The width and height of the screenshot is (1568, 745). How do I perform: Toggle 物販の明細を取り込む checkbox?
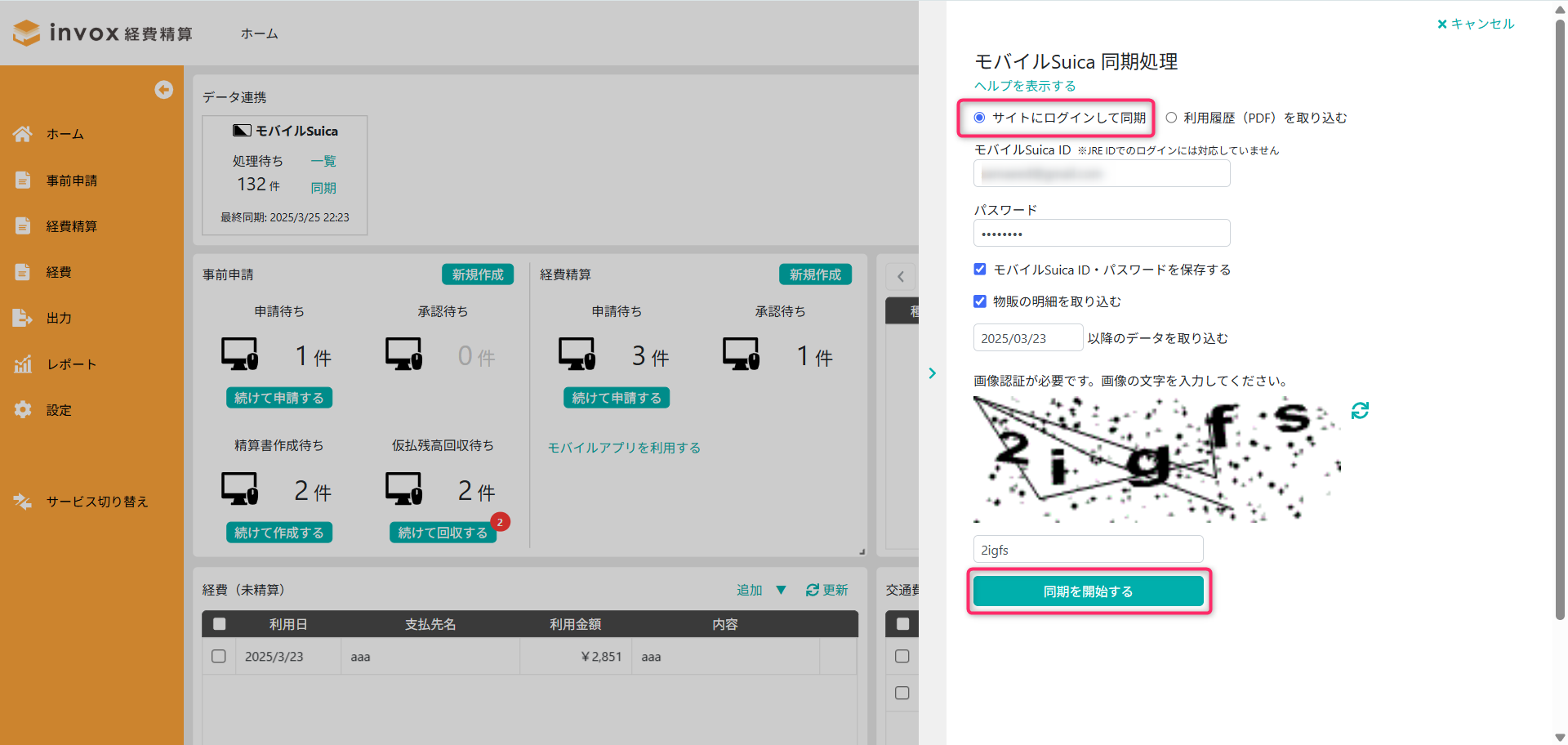[x=980, y=301]
